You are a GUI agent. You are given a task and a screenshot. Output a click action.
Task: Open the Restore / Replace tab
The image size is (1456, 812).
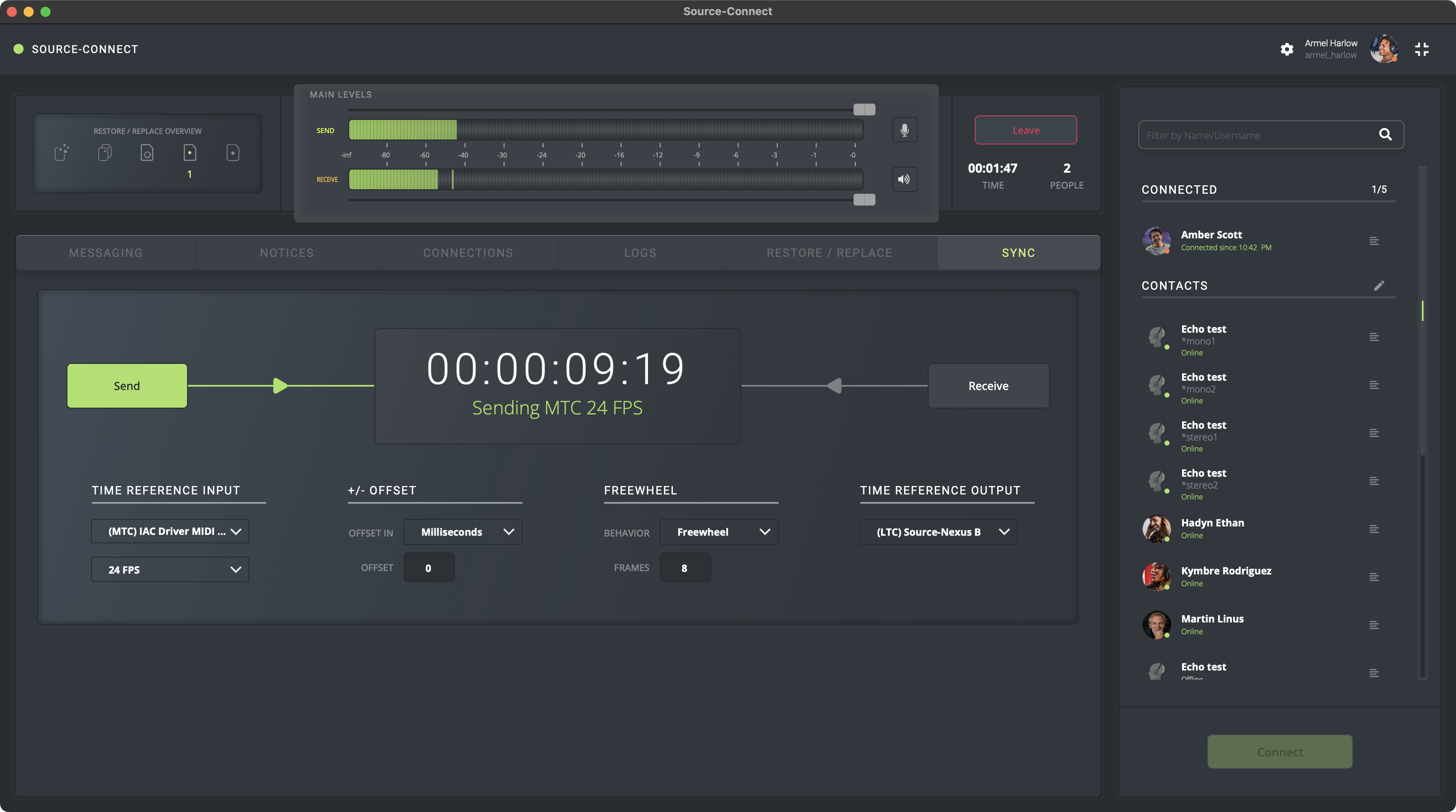click(x=829, y=253)
